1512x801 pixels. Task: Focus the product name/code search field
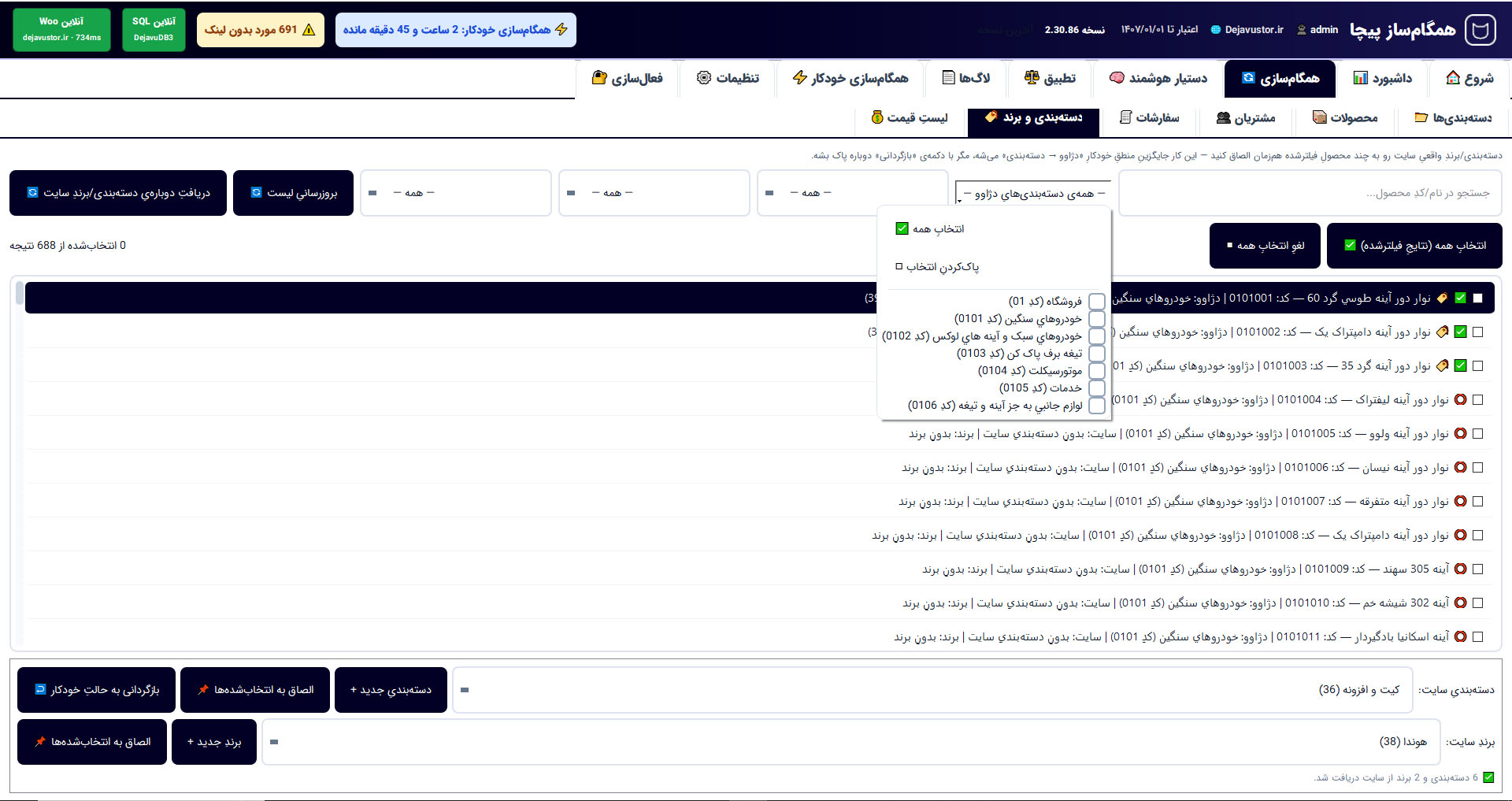click(1310, 193)
